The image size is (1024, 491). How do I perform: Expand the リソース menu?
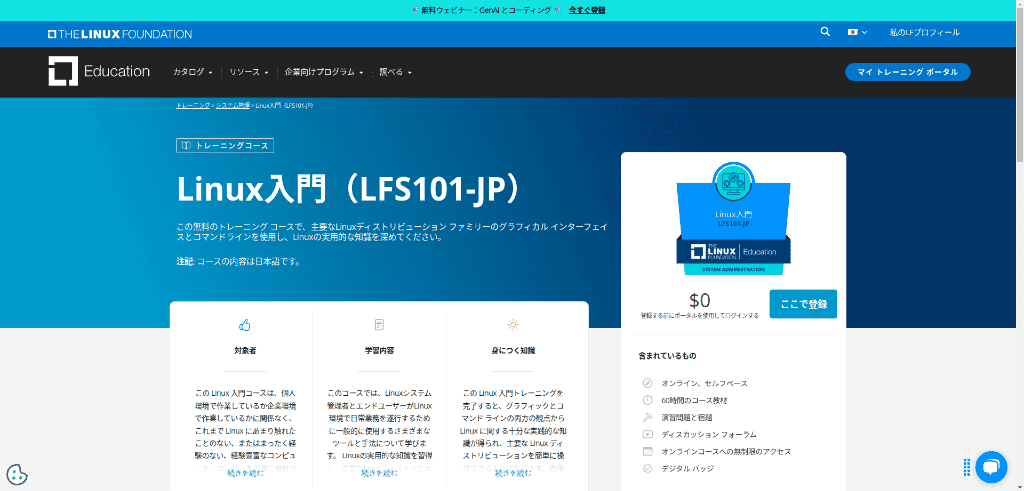[x=249, y=72]
